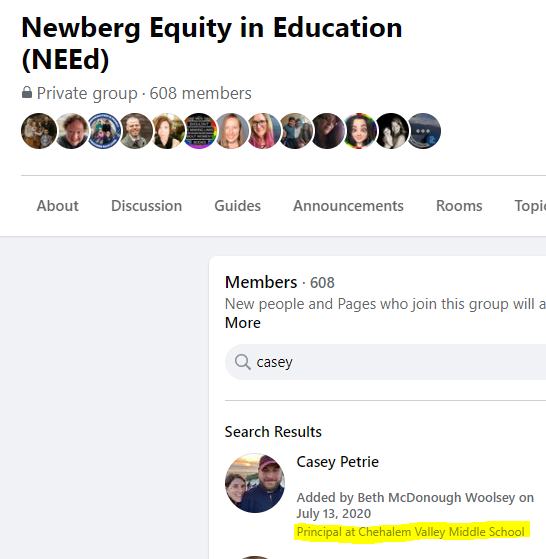Click Beth McDonough Woolsey's name

tap(436, 497)
